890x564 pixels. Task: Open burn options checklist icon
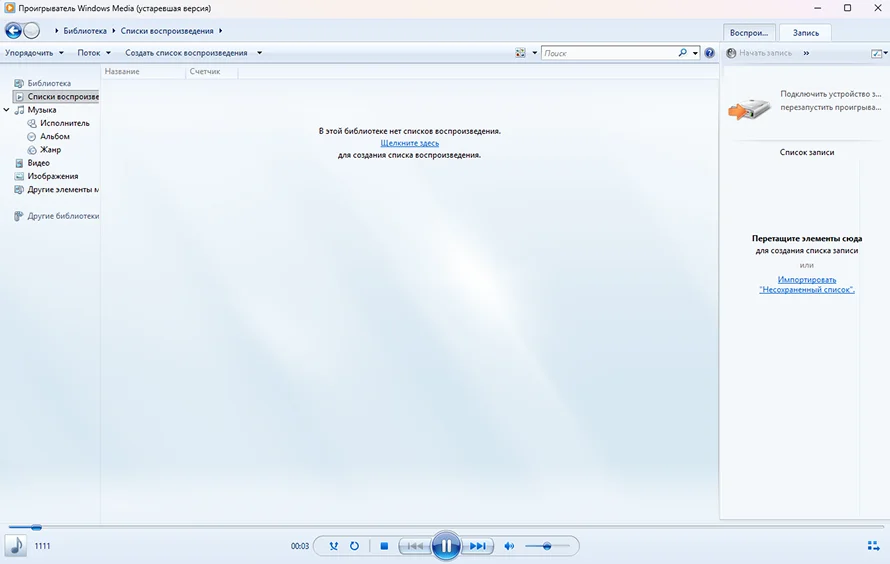point(876,53)
